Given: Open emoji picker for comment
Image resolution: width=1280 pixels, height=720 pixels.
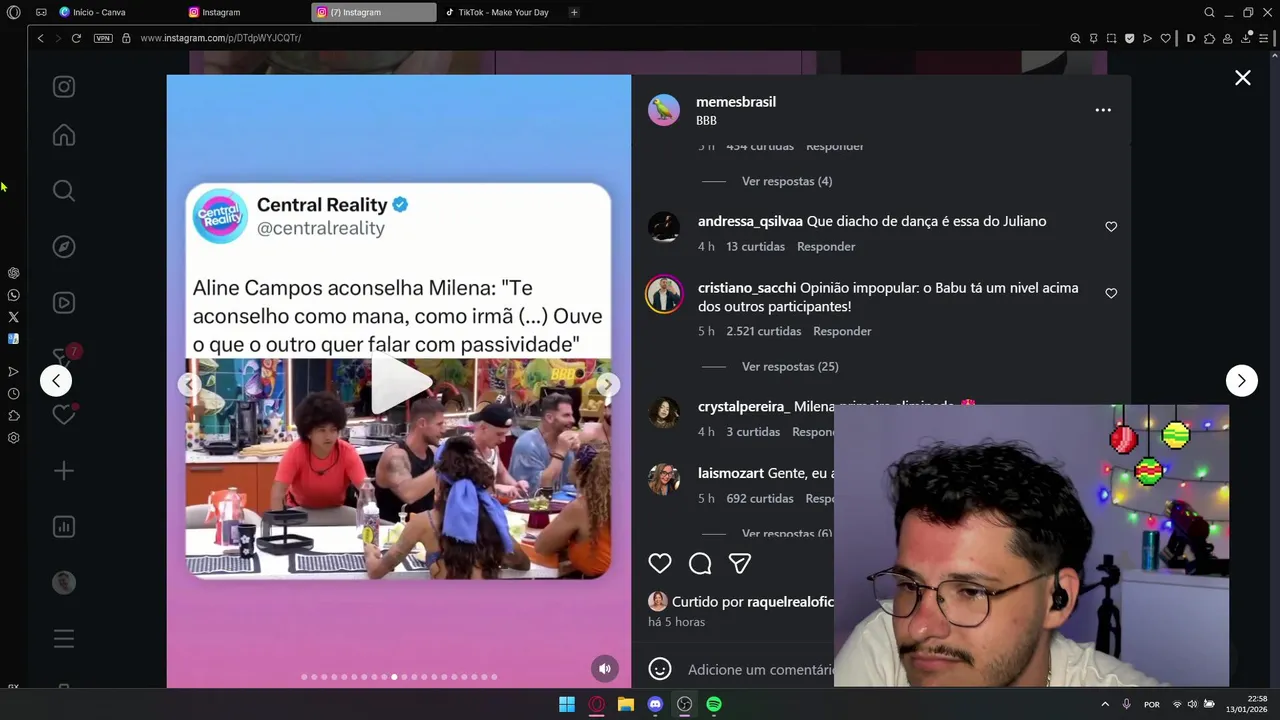Looking at the screenshot, I should coord(660,669).
